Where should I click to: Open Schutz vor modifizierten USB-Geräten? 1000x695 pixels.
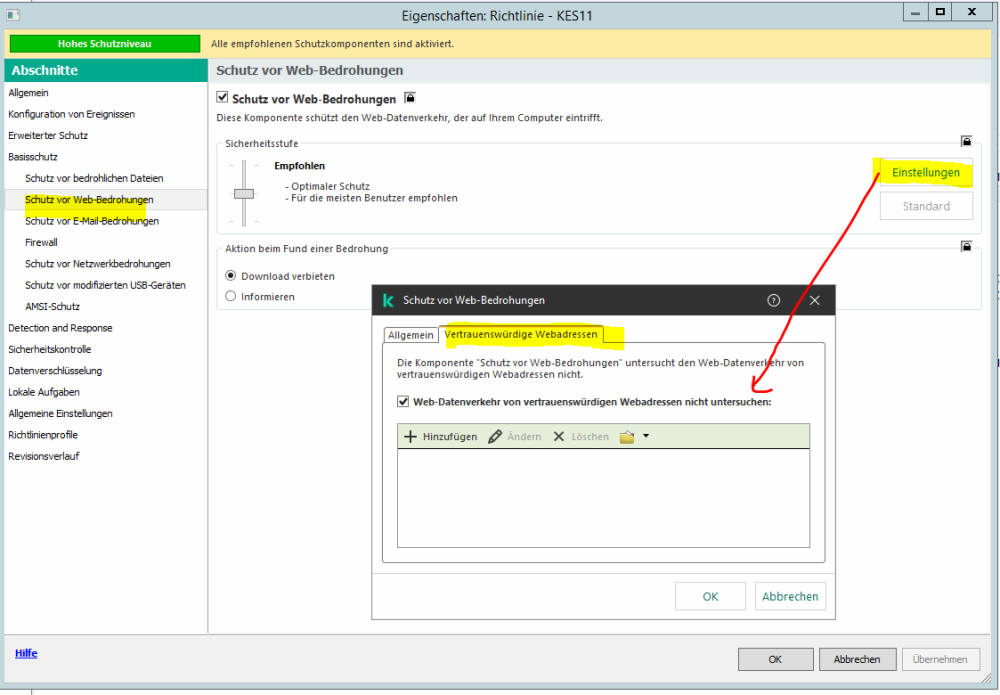(x=105, y=285)
